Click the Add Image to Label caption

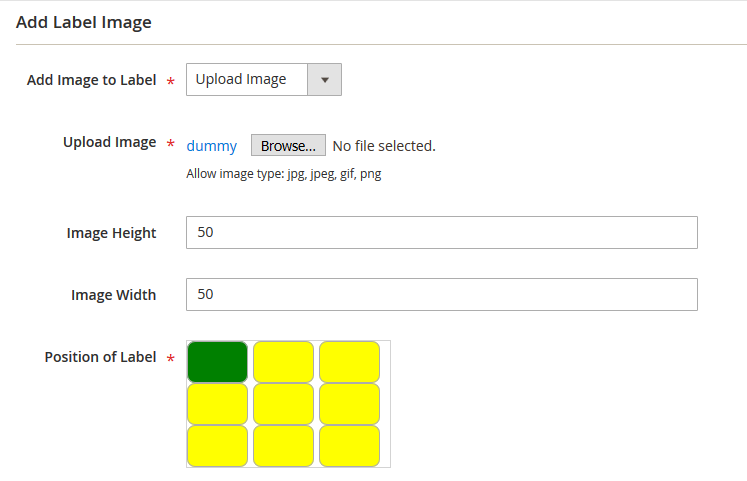click(x=91, y=80)
